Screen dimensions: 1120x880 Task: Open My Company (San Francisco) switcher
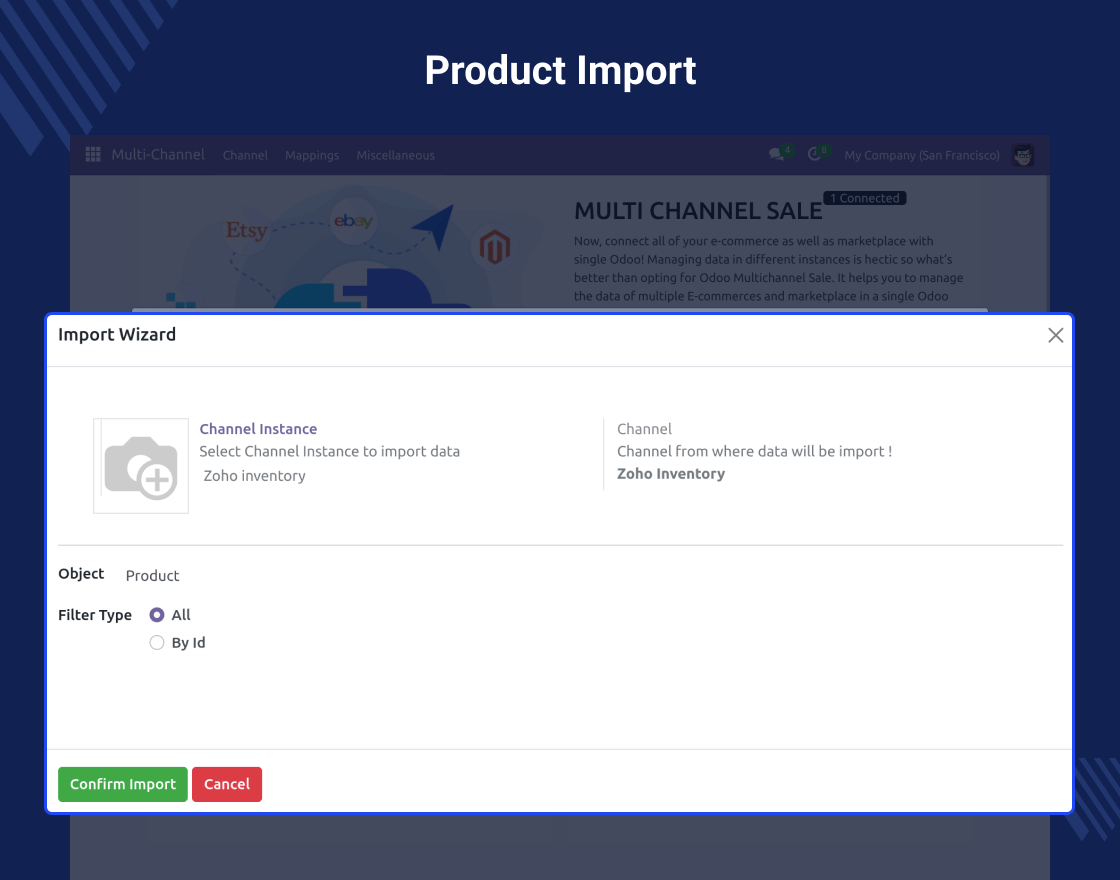(922, 155)
